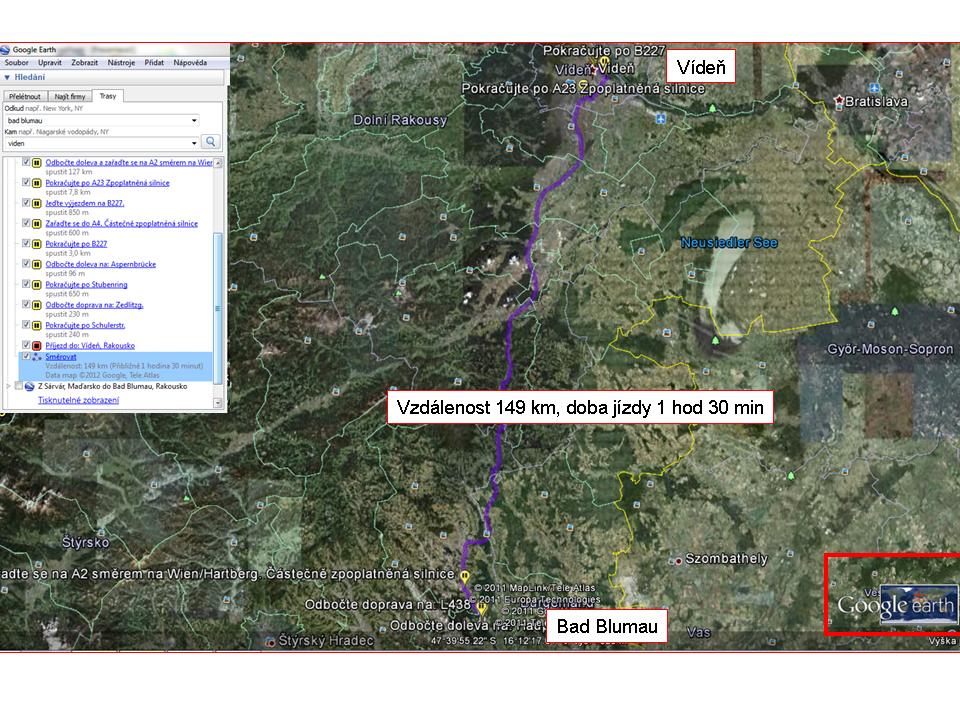960x720 pixels.
Task: Click the results list scrollbar thumb
Action: 217,308
